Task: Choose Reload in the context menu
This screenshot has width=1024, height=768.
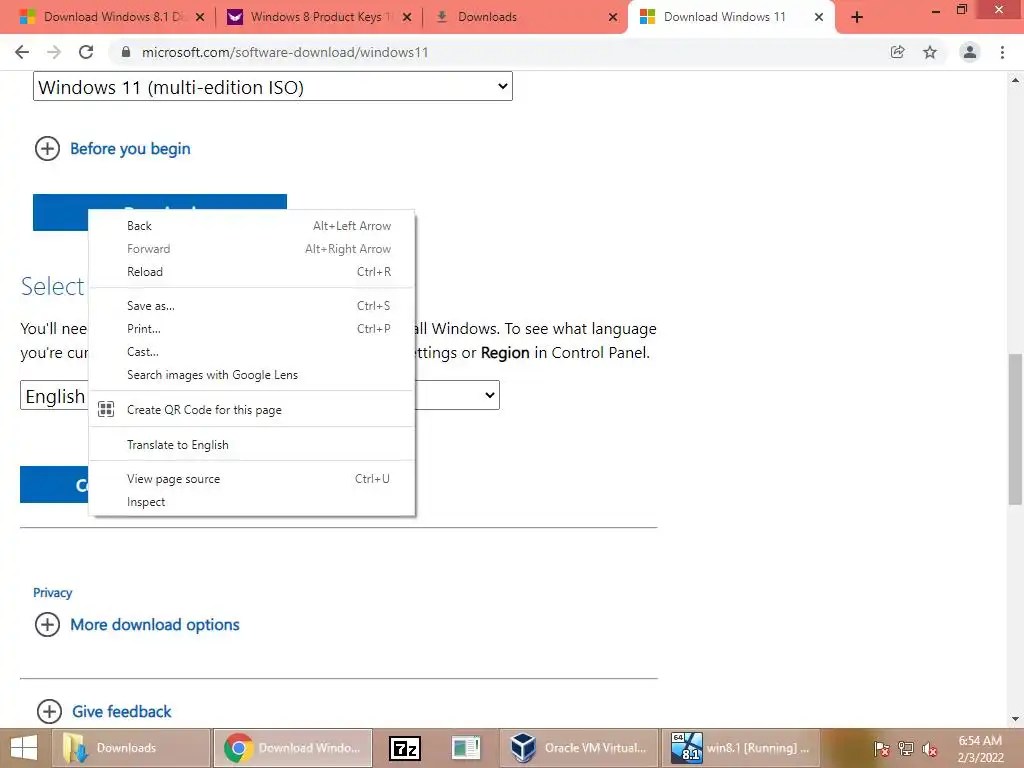Action: [x=251, y=272]
